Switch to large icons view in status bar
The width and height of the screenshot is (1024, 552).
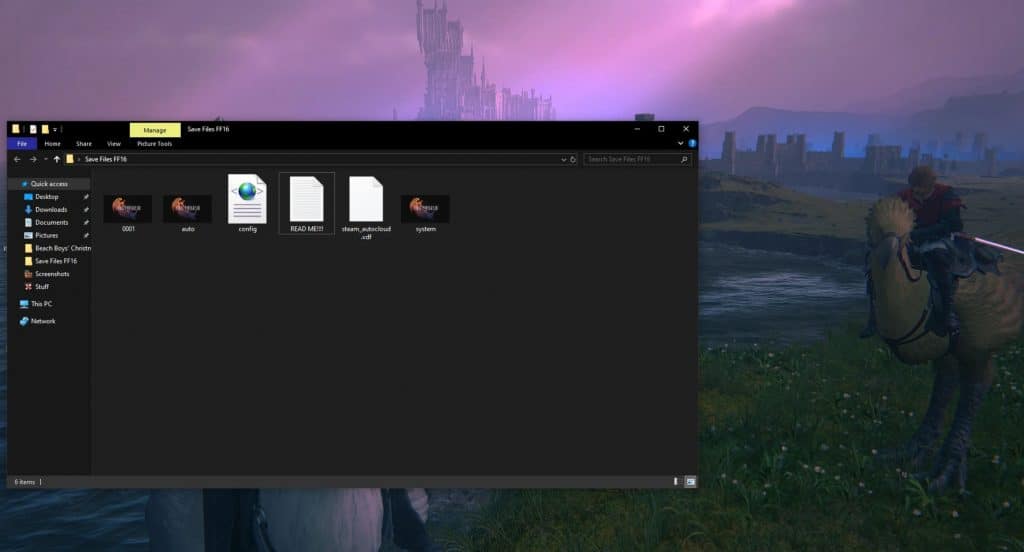[x=690, y=482]
